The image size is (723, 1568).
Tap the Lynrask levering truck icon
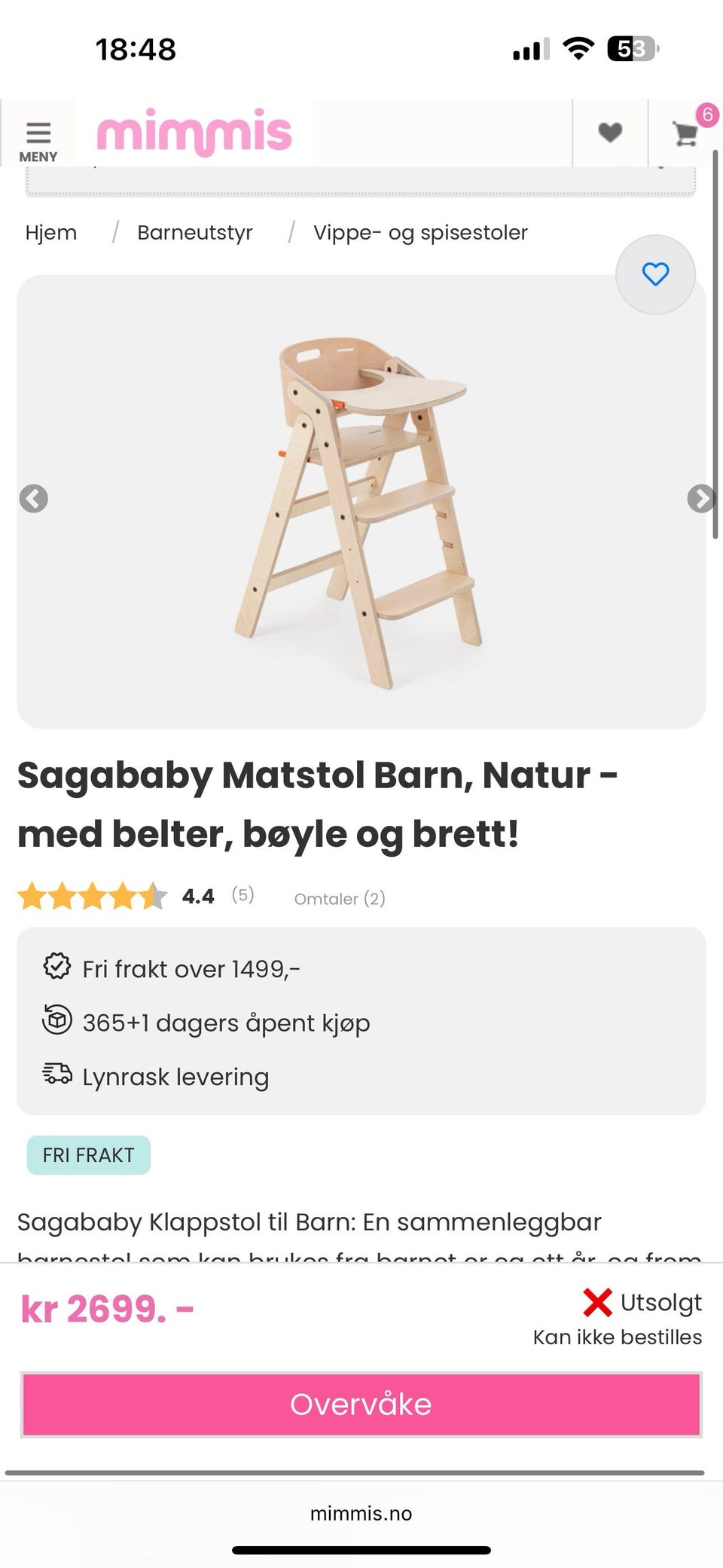(57, 1074)
